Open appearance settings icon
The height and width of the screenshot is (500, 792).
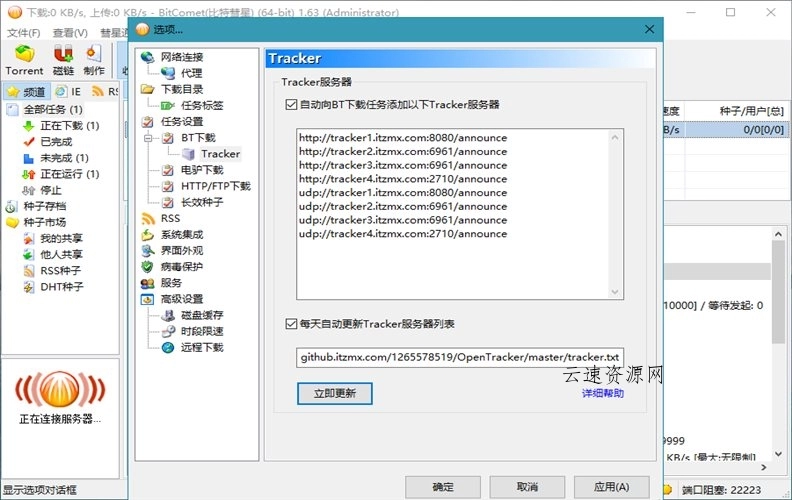pyautogui.click(x=147, y=251)
